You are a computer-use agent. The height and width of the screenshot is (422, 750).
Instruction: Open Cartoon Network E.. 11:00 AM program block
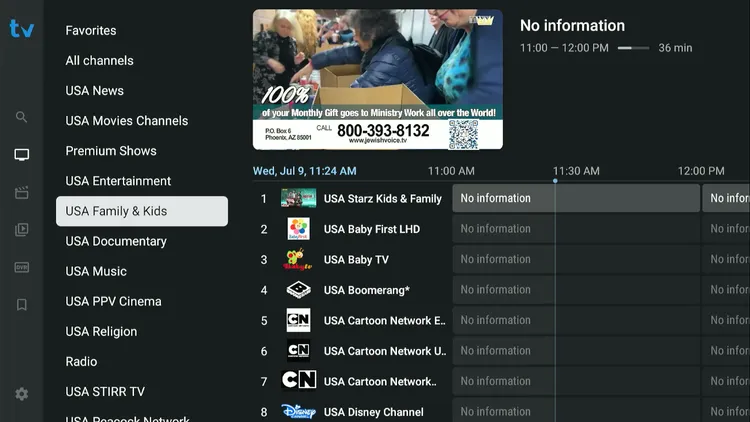tap(576, 320)
